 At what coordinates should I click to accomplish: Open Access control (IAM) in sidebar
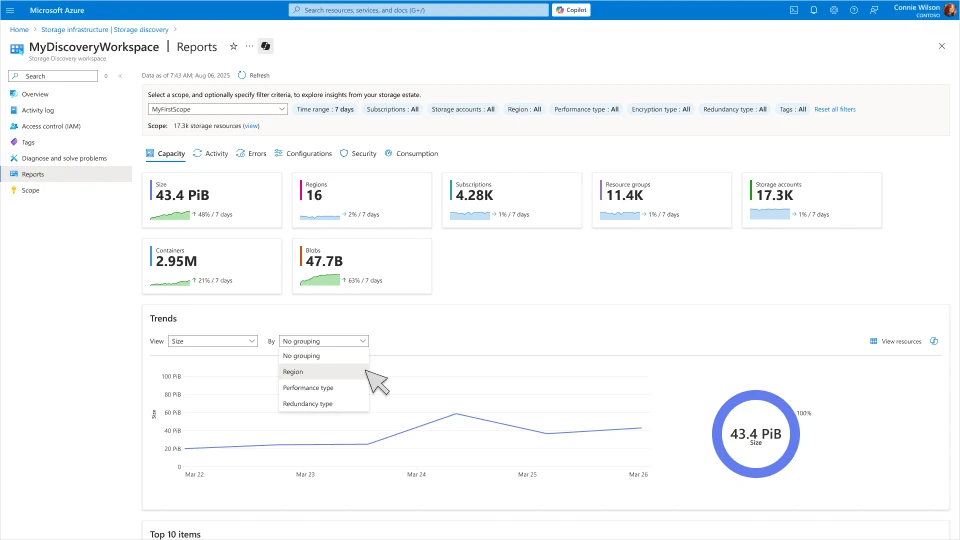51,126
